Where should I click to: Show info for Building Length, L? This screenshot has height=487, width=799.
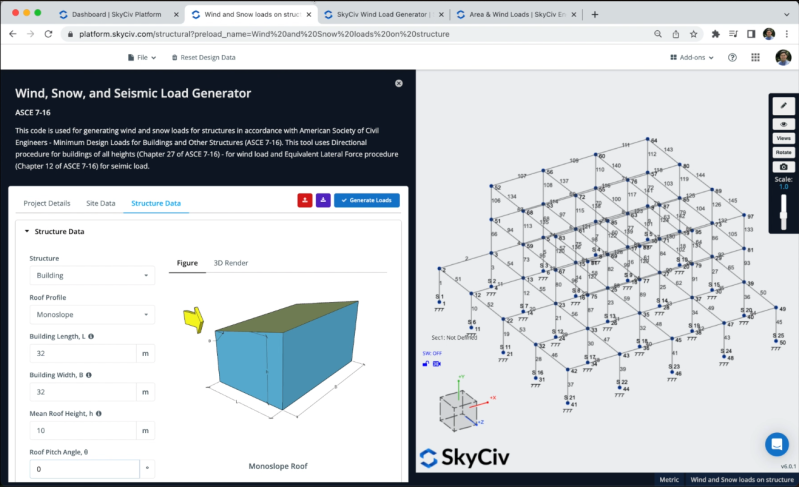coord(91,336)
